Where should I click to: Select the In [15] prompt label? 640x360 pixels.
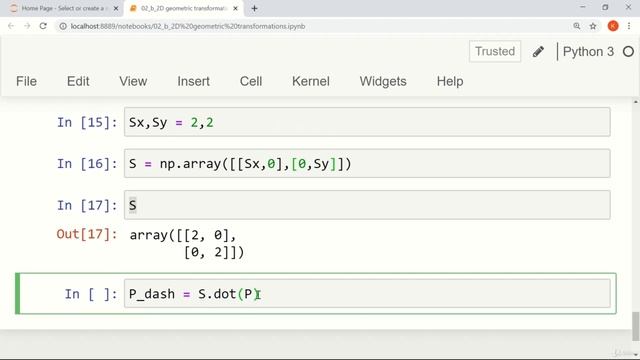pyautogui.click(x=87, y=122)
